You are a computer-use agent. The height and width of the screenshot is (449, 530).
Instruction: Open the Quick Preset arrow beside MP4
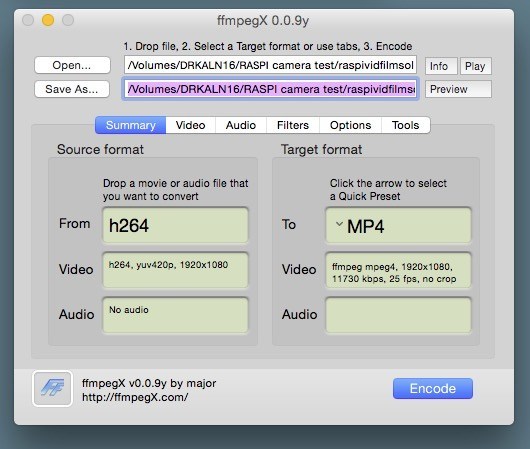[339, 224]
